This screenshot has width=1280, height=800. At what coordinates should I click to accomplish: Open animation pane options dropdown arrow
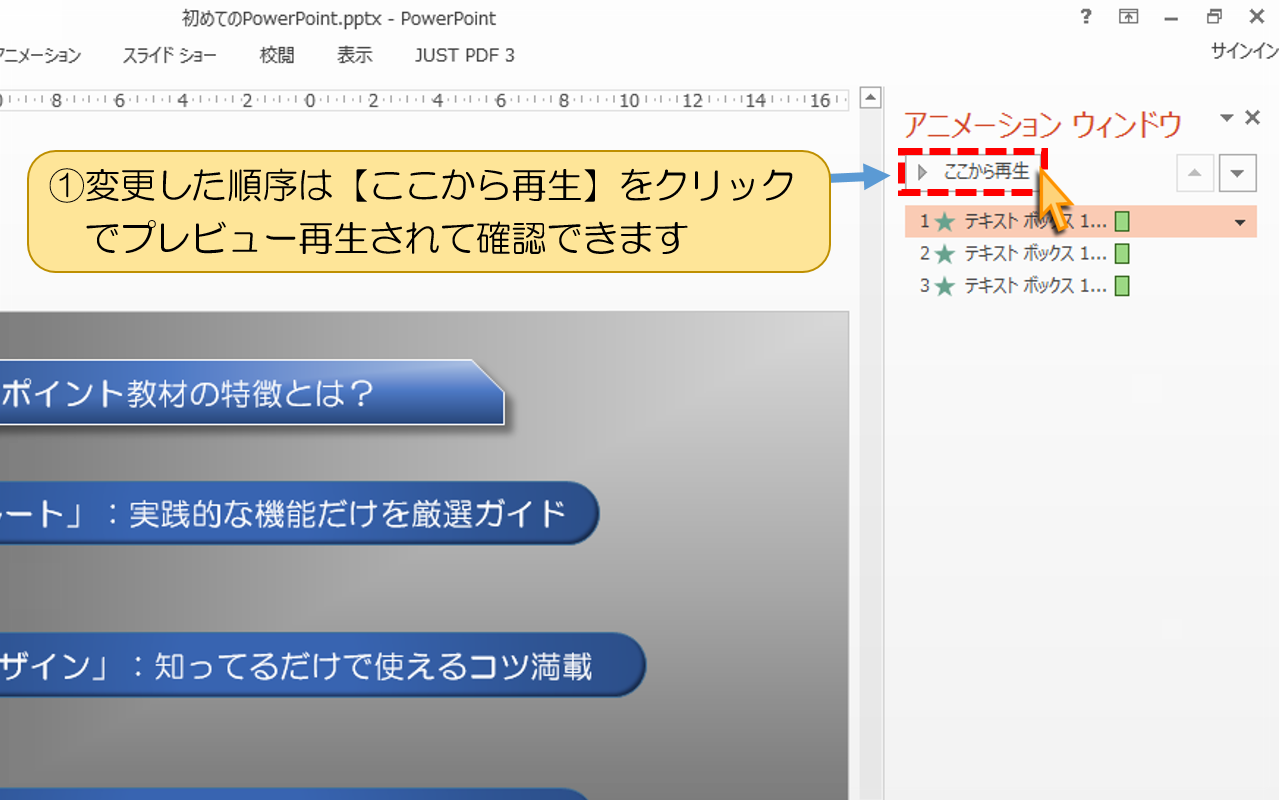click(x=1227, y=118)
